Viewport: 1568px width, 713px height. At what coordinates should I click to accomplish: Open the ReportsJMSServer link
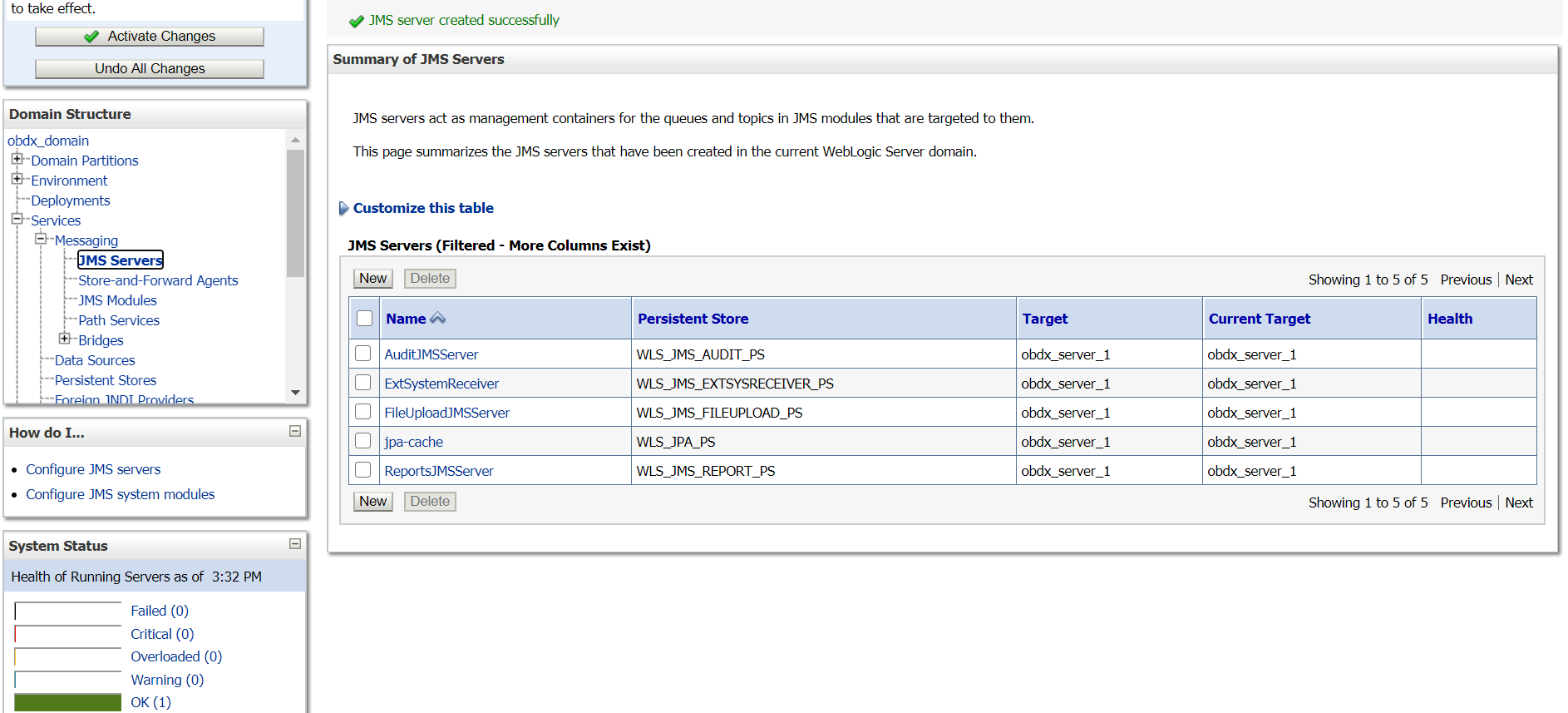(x=438, y=471)
